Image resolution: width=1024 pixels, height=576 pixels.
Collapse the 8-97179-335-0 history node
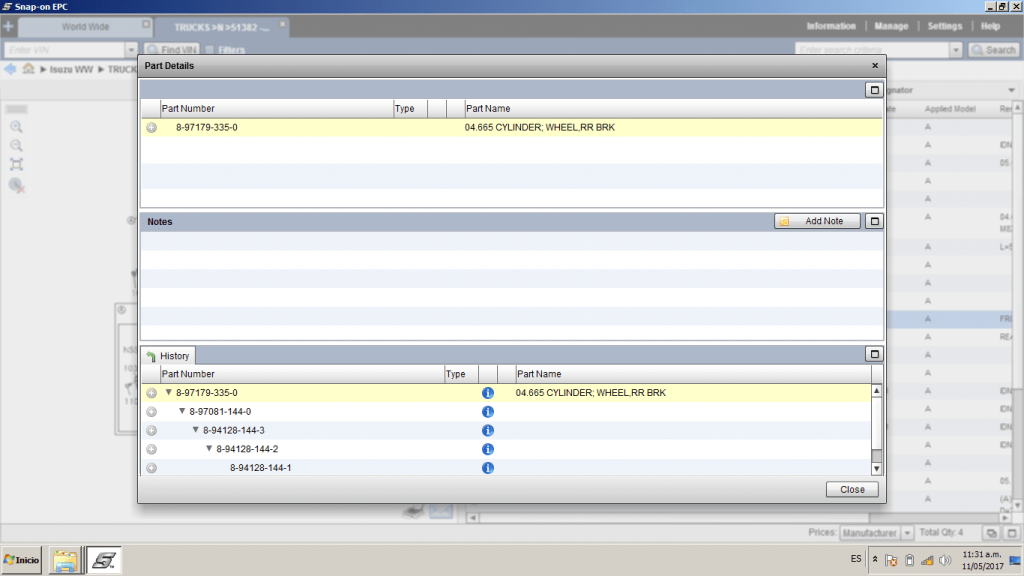pos(168,392)
